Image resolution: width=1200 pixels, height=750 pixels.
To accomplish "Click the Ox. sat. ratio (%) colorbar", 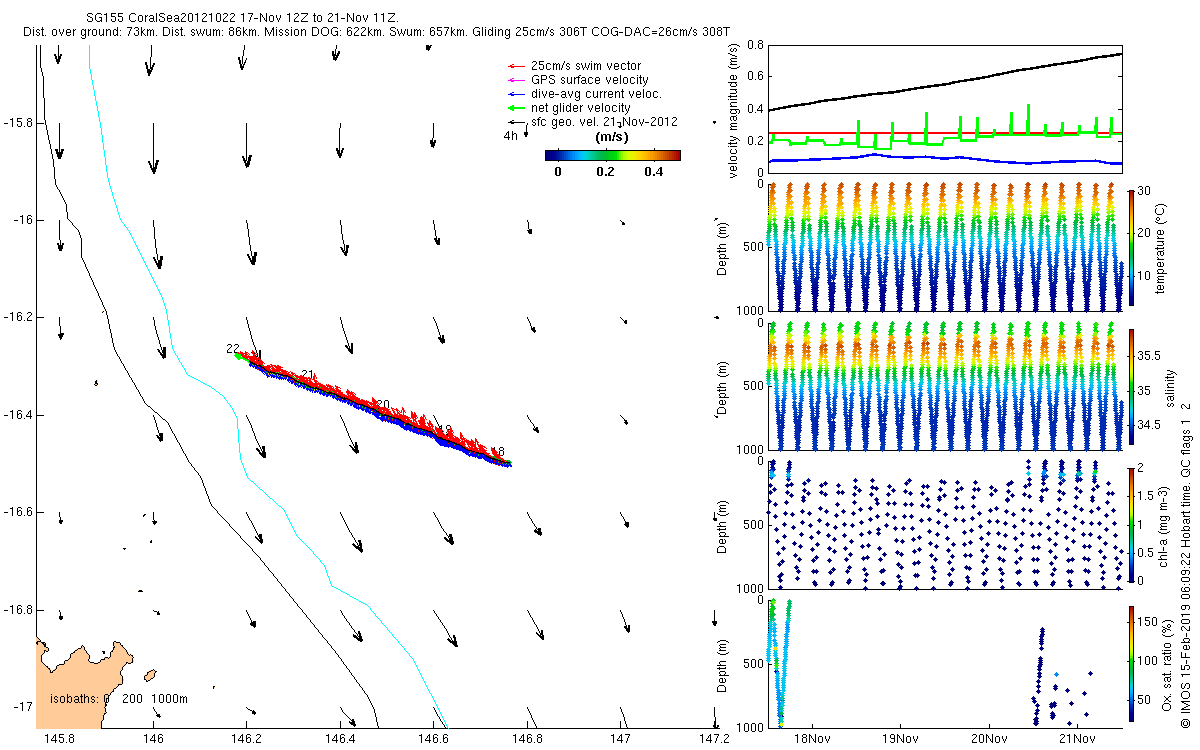I will pyautogui.click(x=1131, y=662).
